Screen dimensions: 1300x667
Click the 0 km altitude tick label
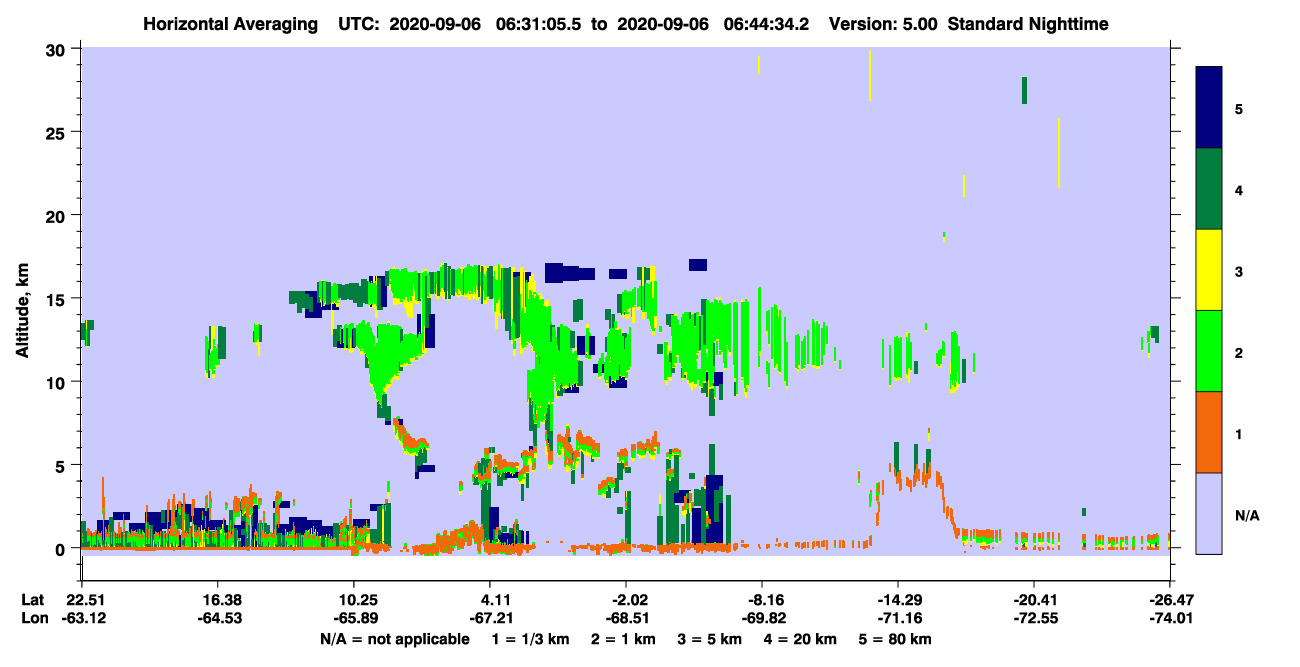tap(63, 549)
